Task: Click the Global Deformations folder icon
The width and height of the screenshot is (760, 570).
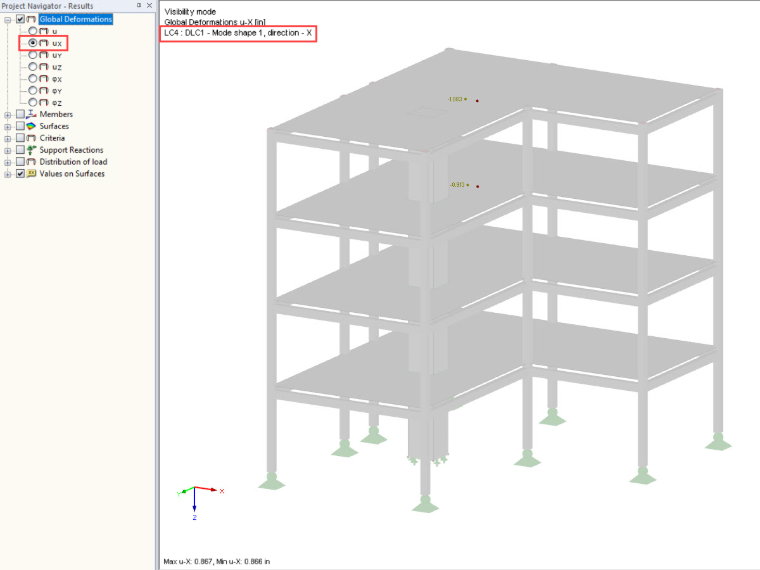Action: click(31, 19)
